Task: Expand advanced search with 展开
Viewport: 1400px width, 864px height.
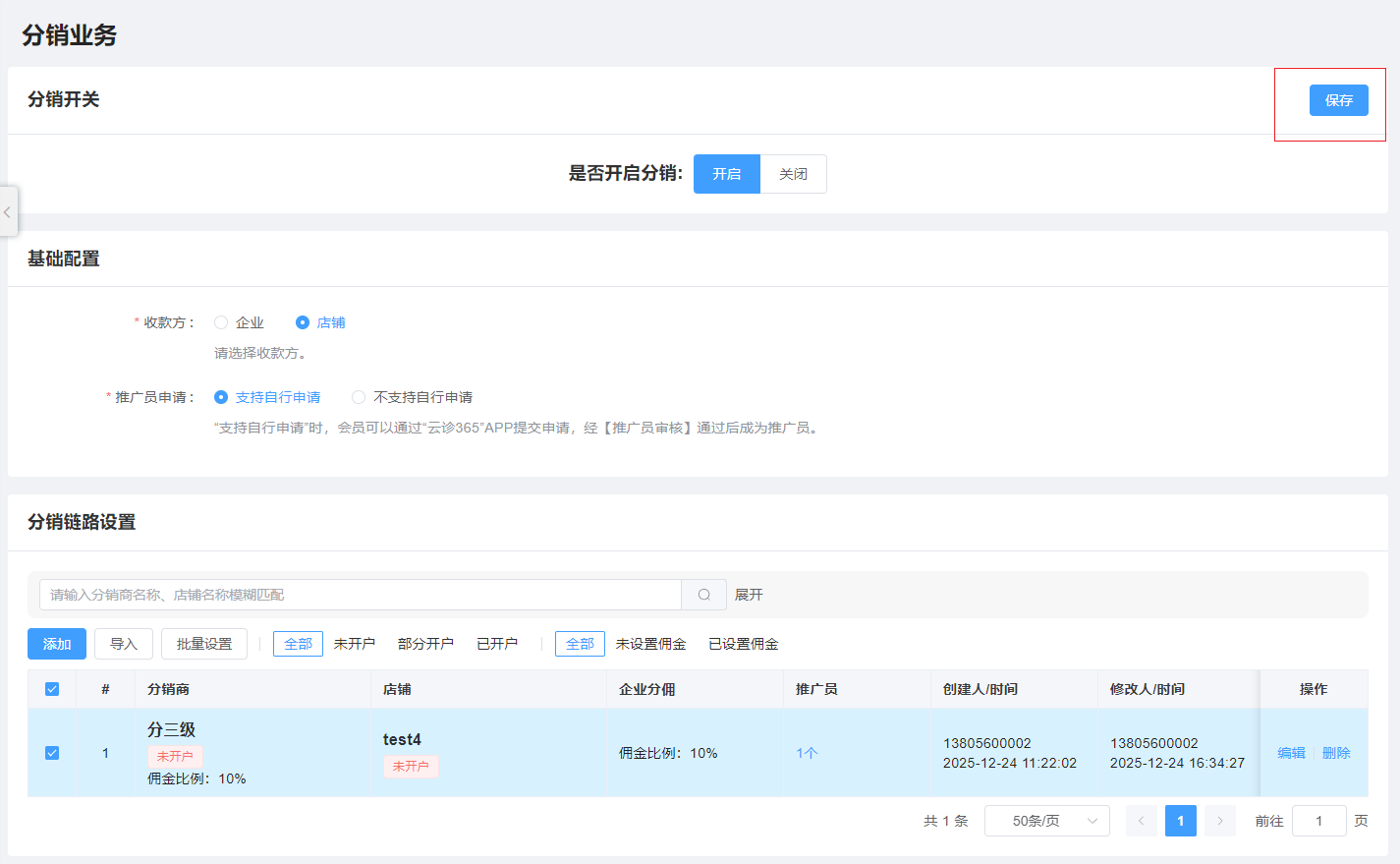Action: (749, 595)
